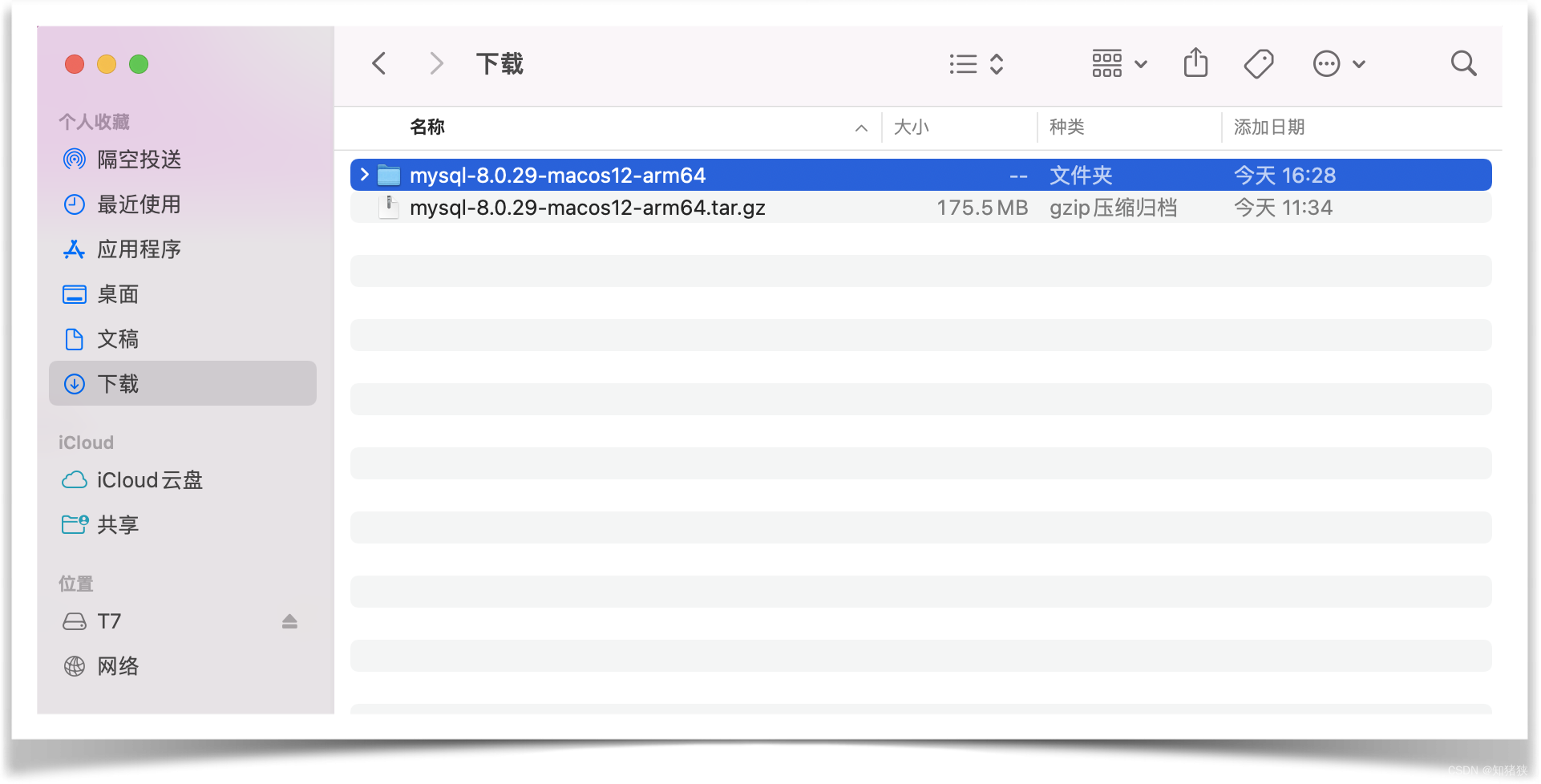1541x784 pixels.
Task: Click the disk icon beside T7
Action: tap(75, 621)
